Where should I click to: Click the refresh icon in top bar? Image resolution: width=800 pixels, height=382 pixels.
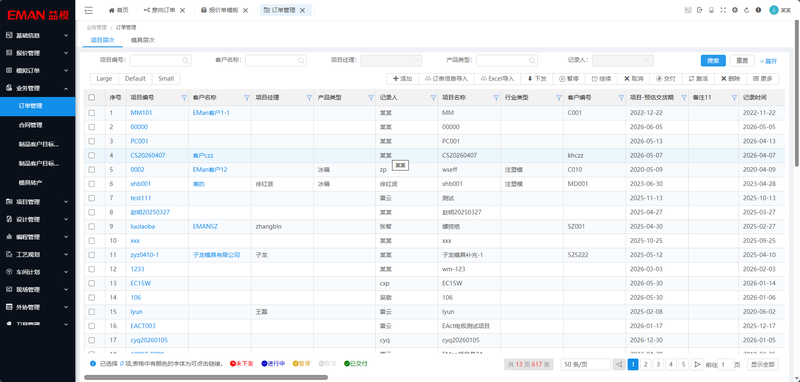[x=746, y=10]
